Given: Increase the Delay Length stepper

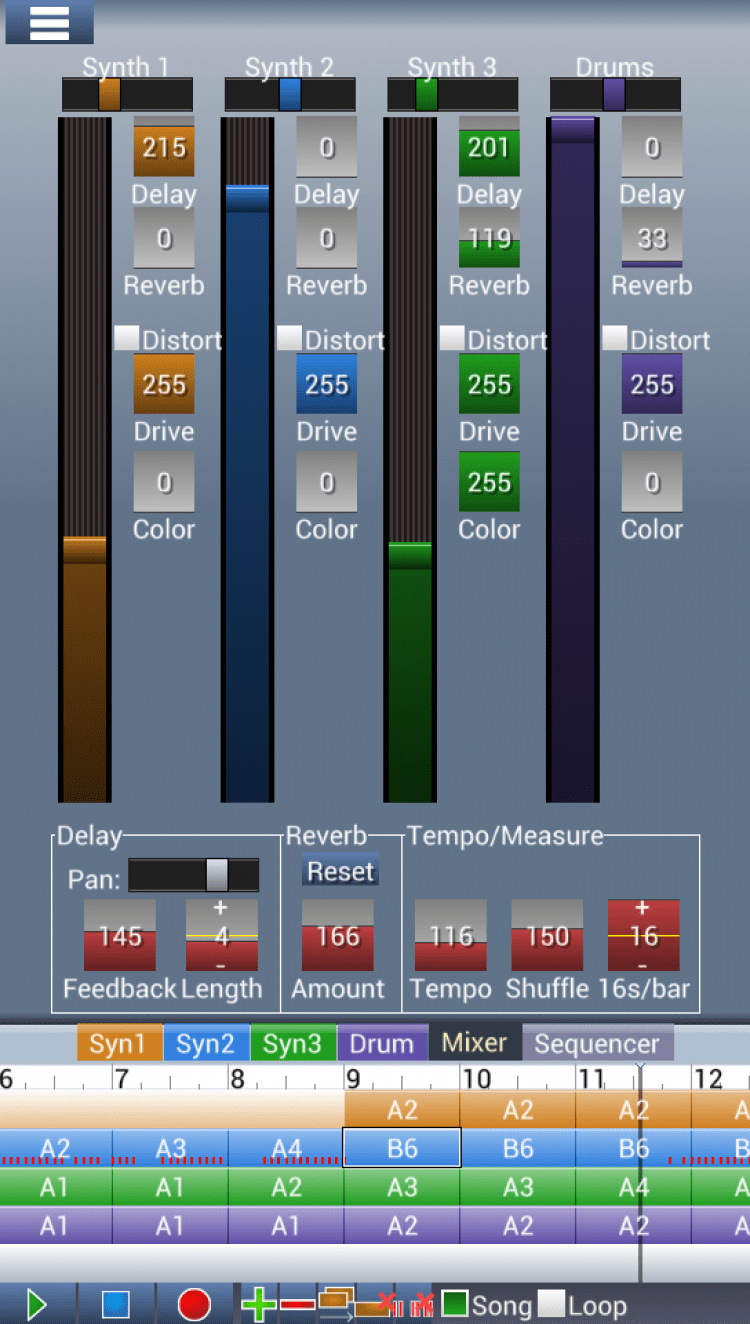Looking at the screenshot, I should point(221,909).
